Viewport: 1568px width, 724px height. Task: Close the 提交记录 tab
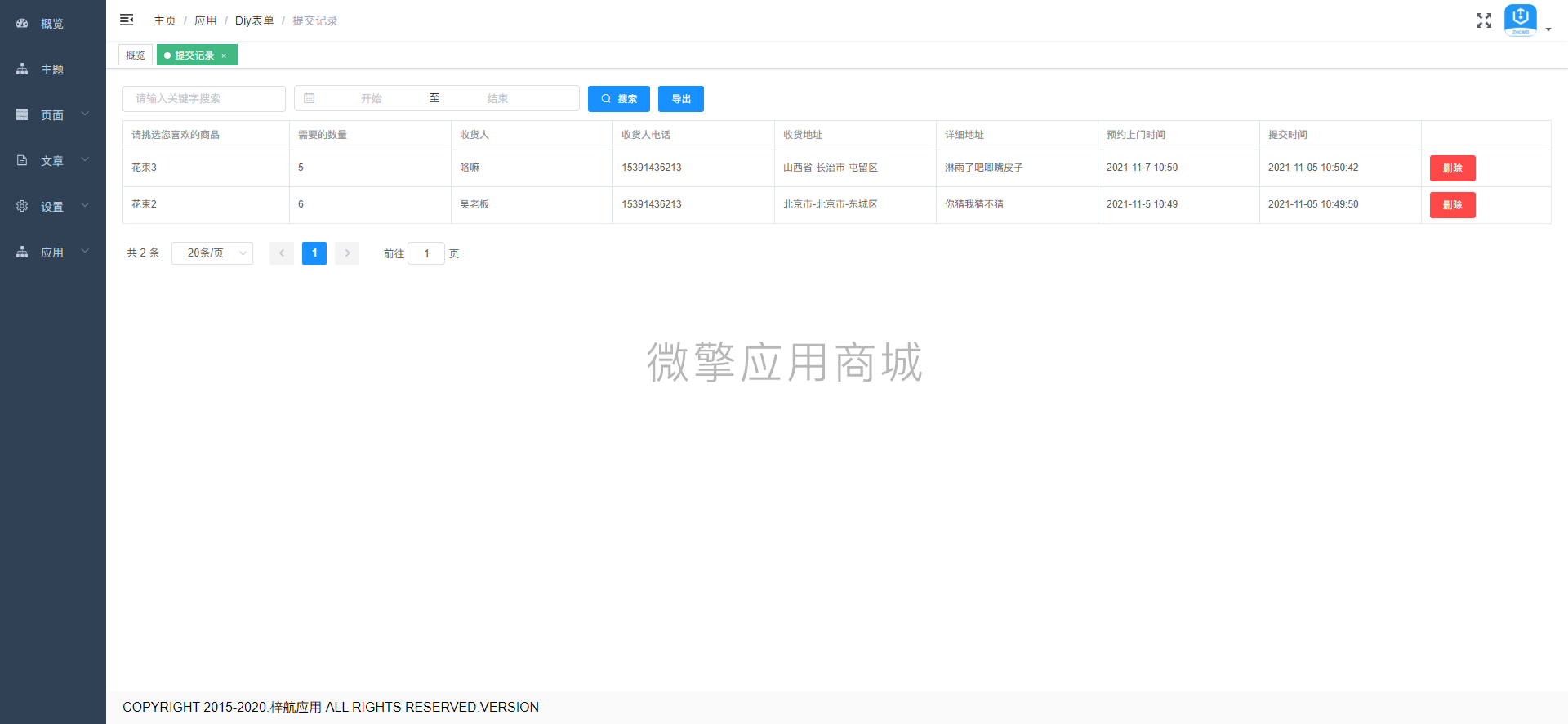[x=224, y=56]
